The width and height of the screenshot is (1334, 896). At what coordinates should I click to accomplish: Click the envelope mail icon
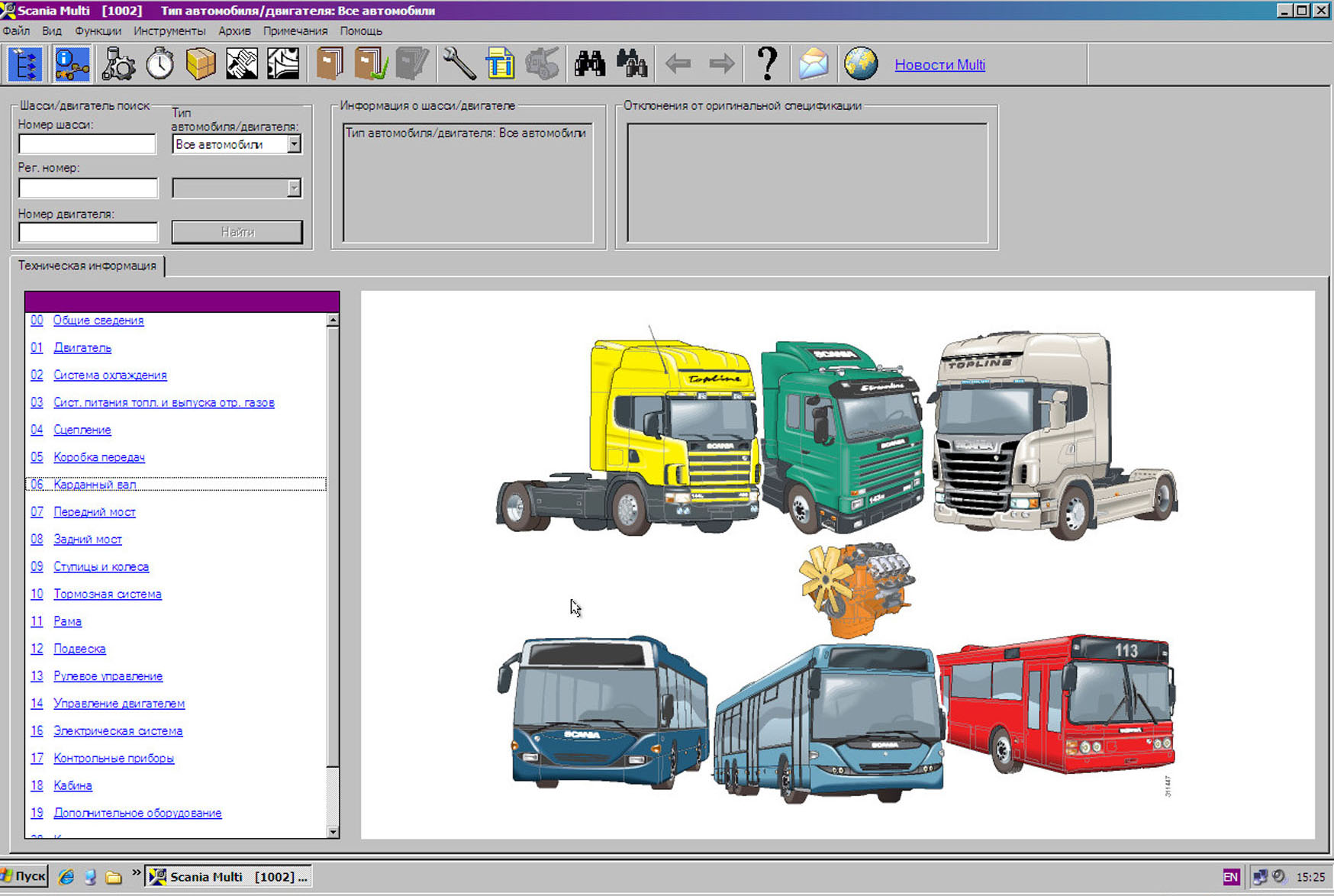click(814, 64)
